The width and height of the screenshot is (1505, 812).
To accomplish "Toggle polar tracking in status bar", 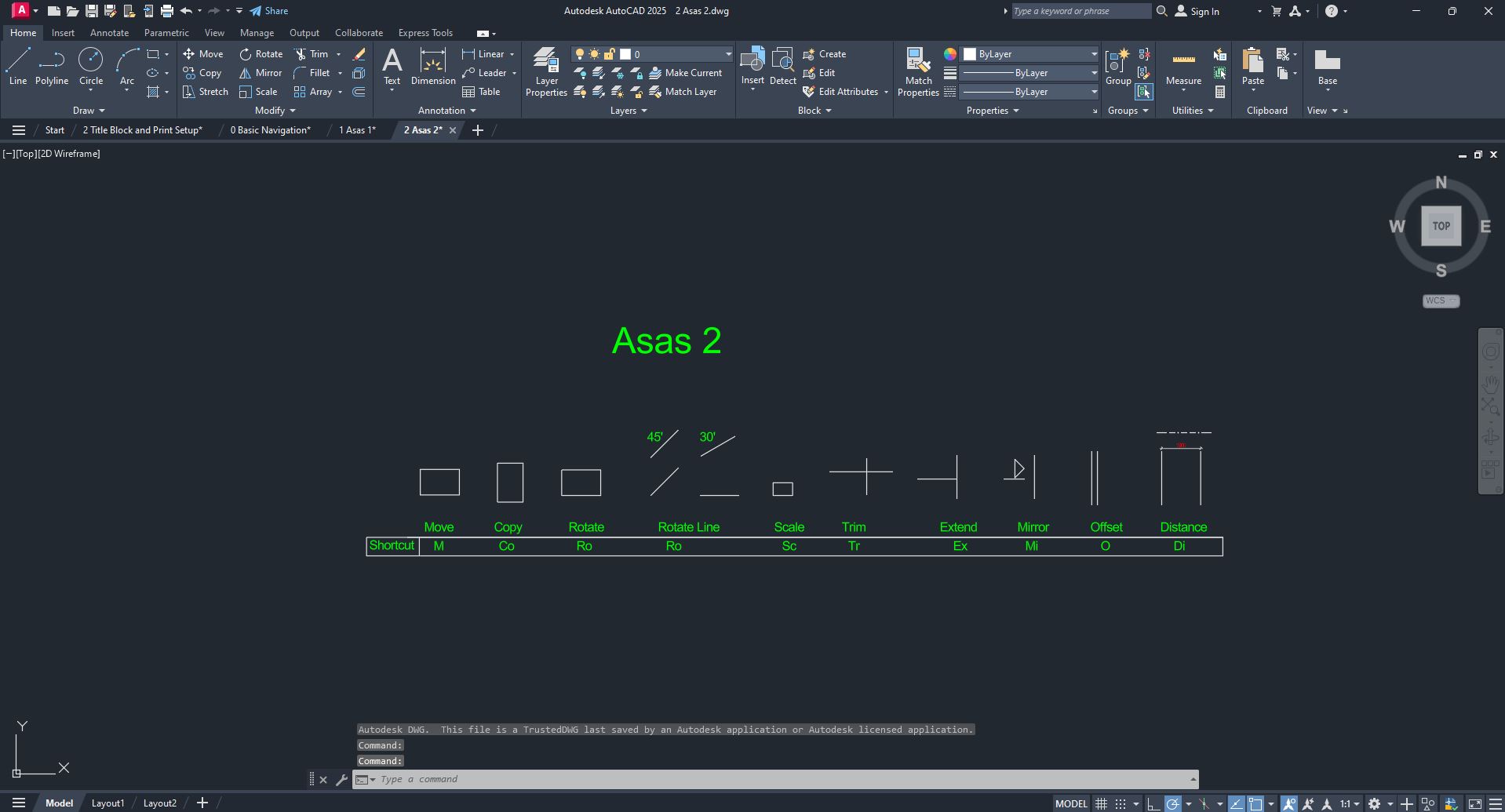I will (x=1172, y=804).
